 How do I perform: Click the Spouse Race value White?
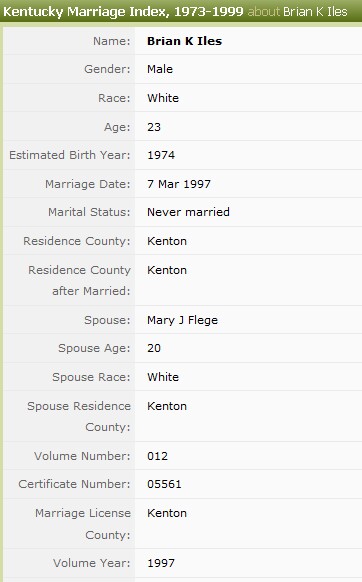point(163,377)
